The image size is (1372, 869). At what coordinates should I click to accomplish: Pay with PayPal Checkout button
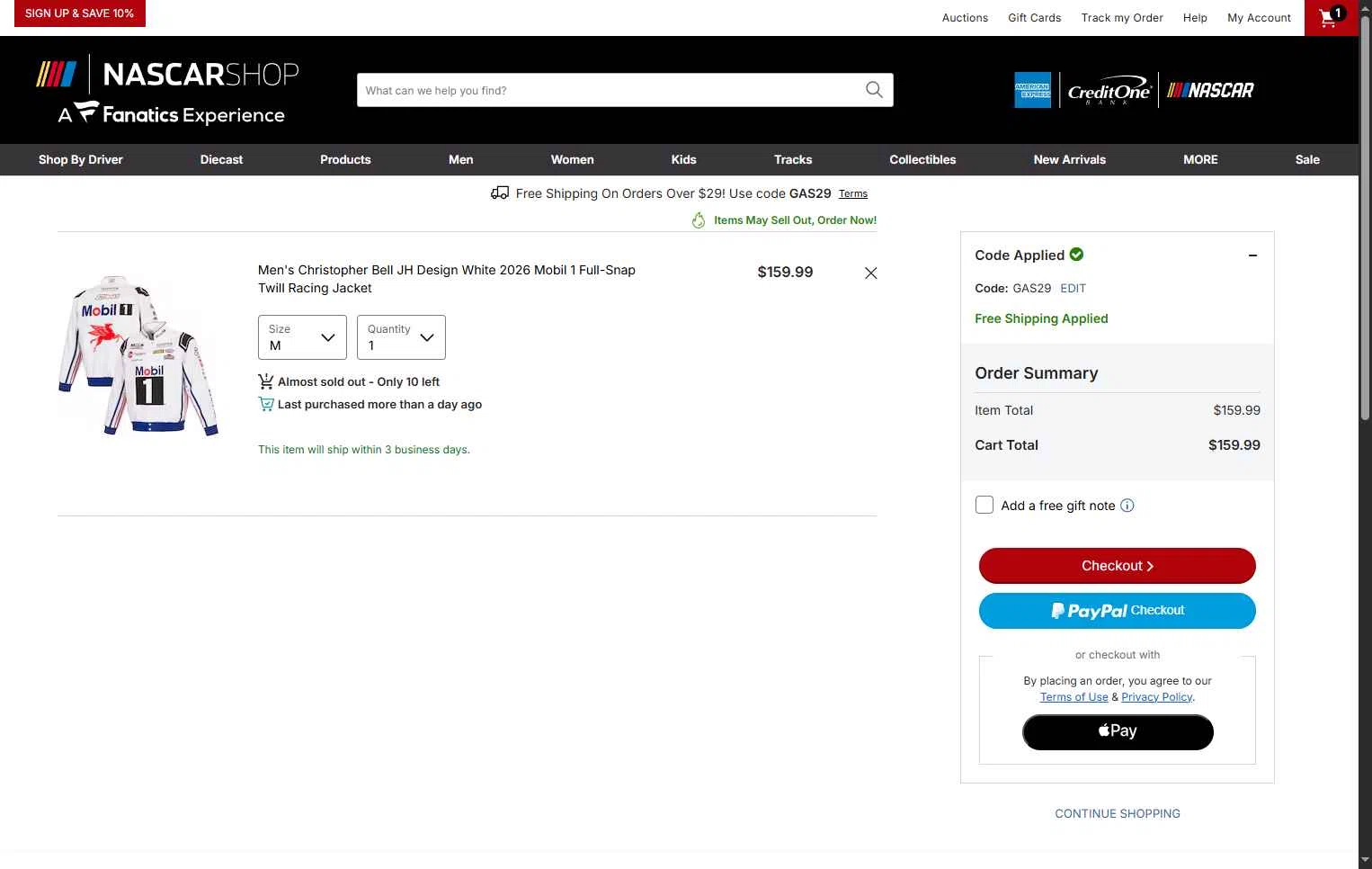click(1118, 611)
